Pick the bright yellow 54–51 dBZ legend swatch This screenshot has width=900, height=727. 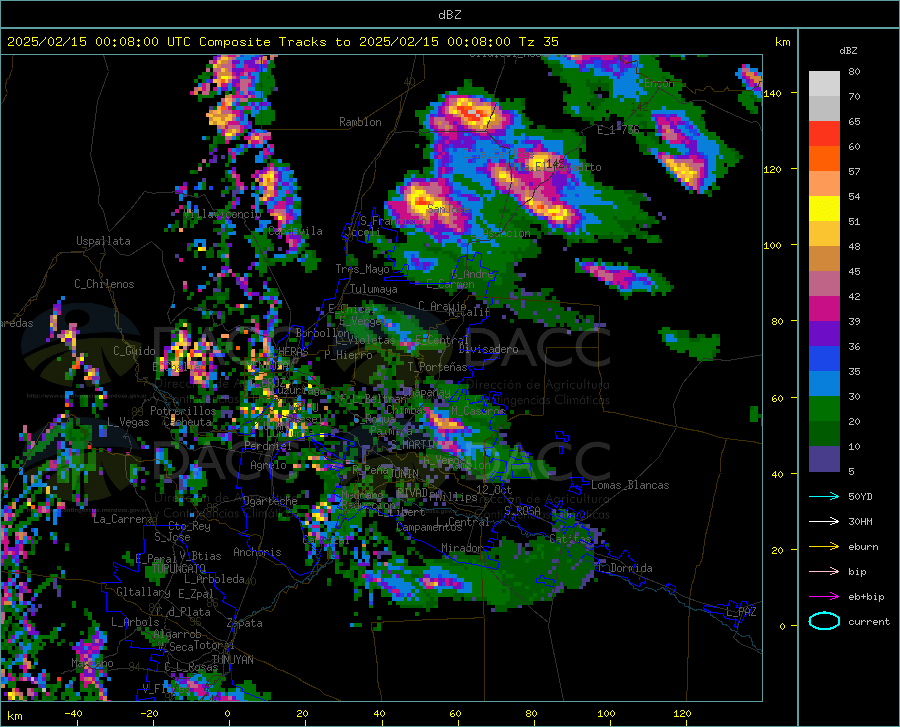[x=824, y=209]
